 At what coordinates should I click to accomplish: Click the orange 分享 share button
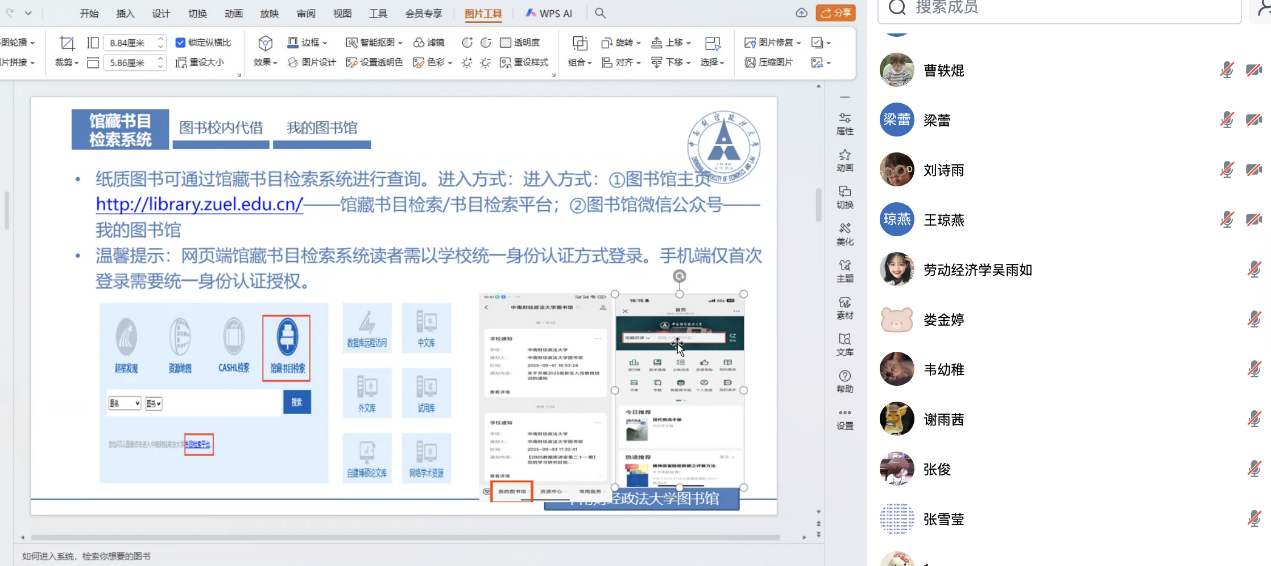tap(836, 13)
